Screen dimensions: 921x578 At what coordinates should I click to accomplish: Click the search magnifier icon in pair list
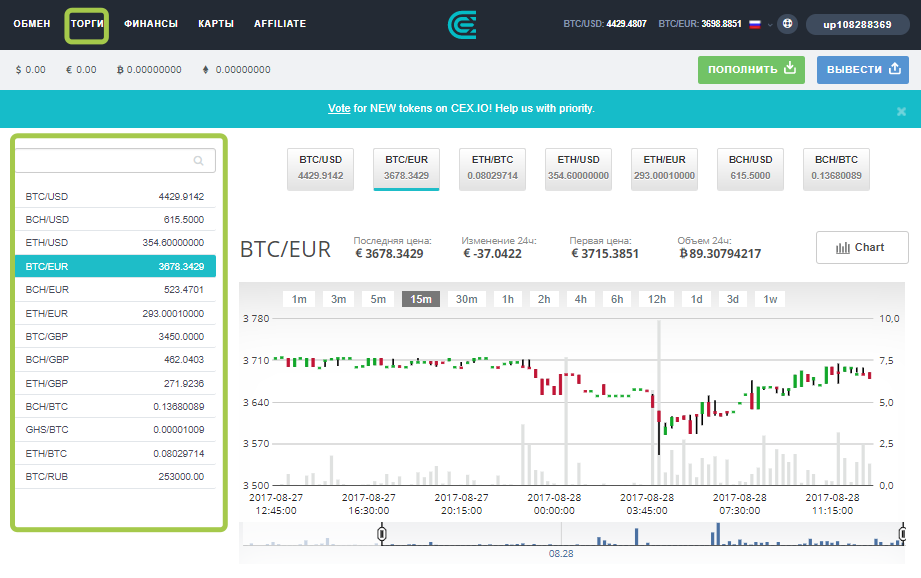pos(199,160)
